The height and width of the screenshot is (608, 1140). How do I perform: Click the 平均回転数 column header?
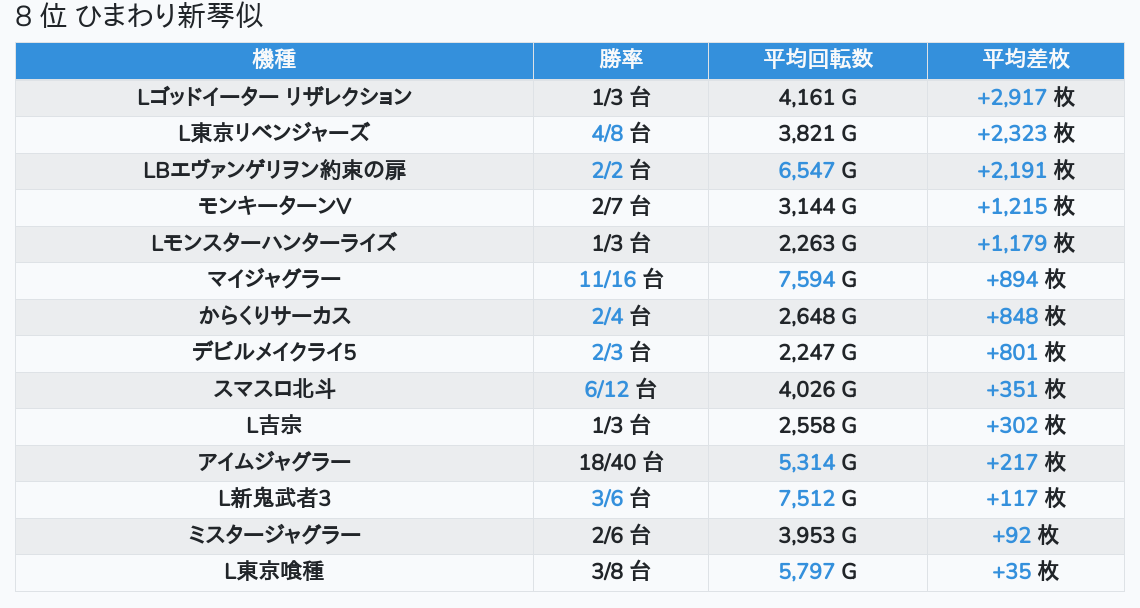point(817,60)
